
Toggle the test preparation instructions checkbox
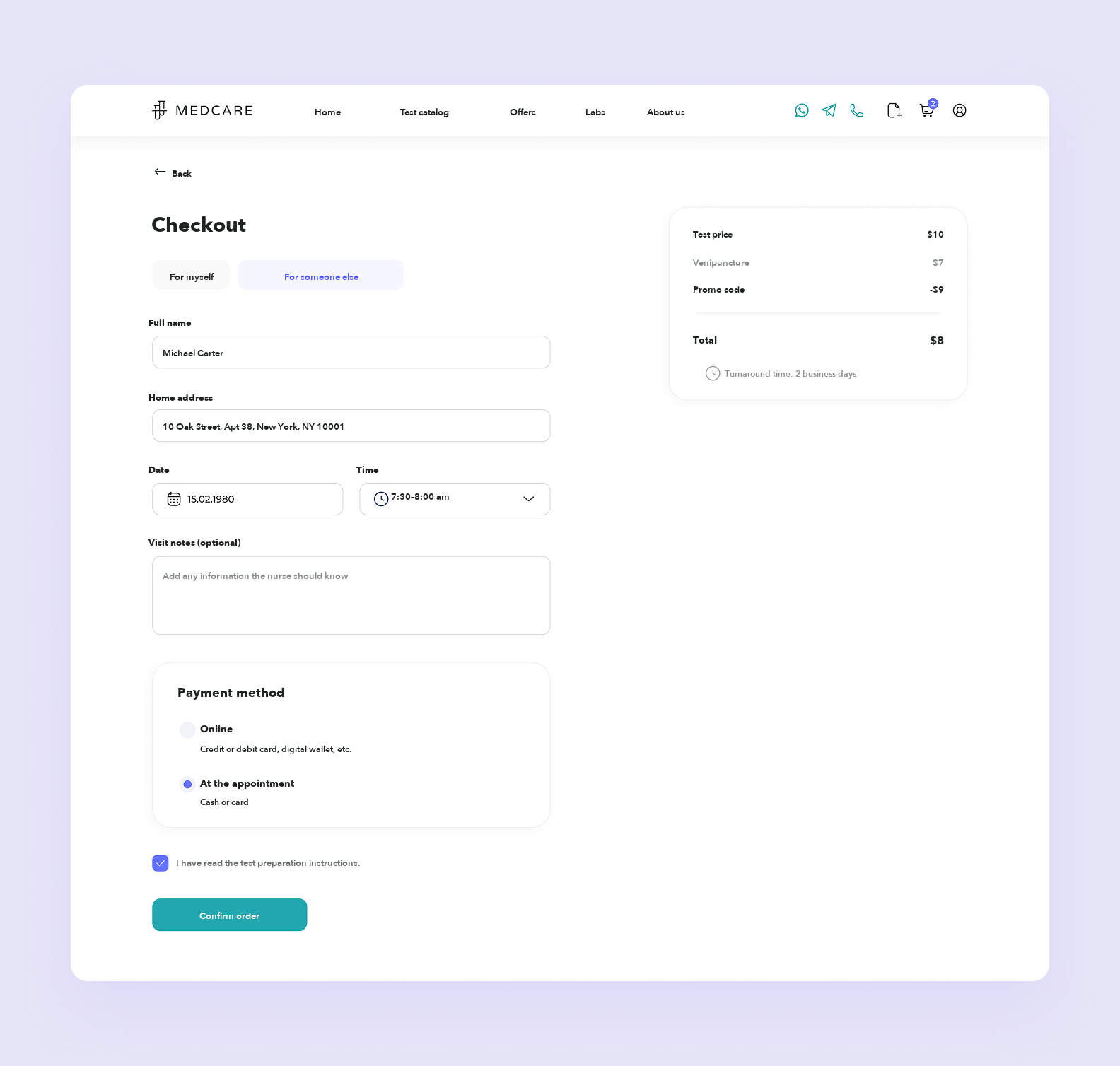pos(161,863)
